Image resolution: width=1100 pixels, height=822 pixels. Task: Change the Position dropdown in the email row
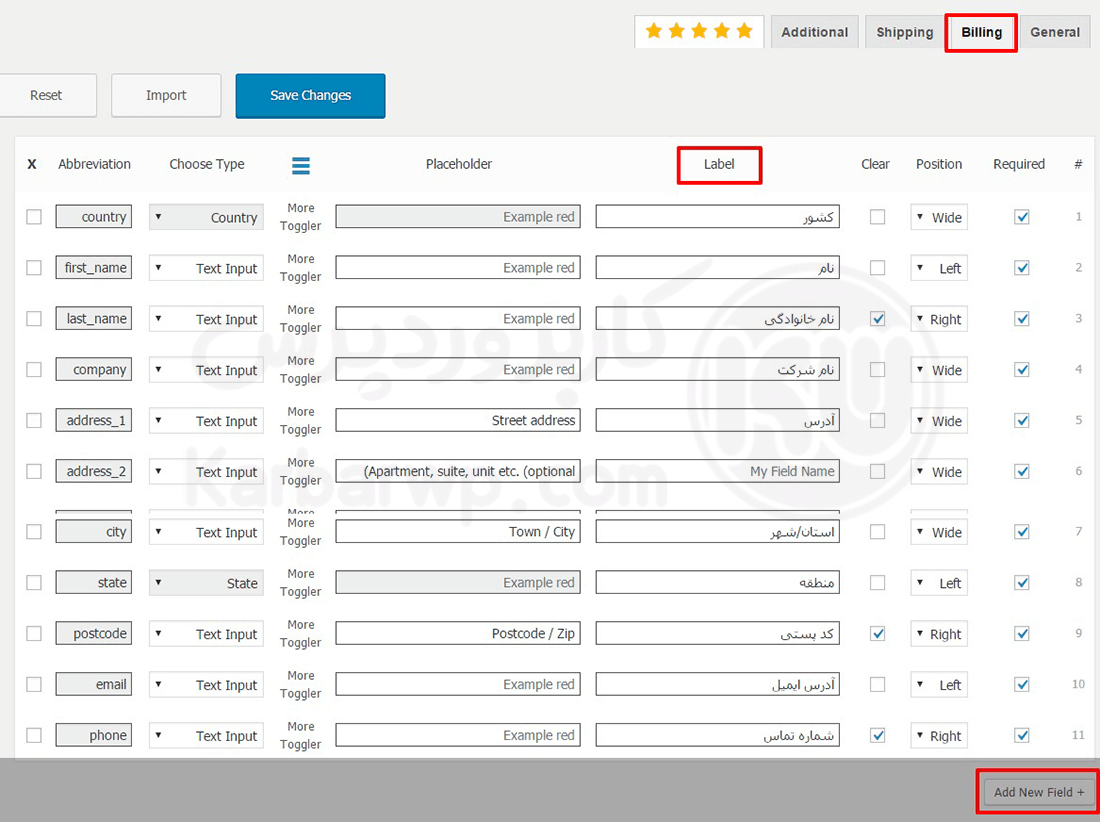[x=939, y=685]
